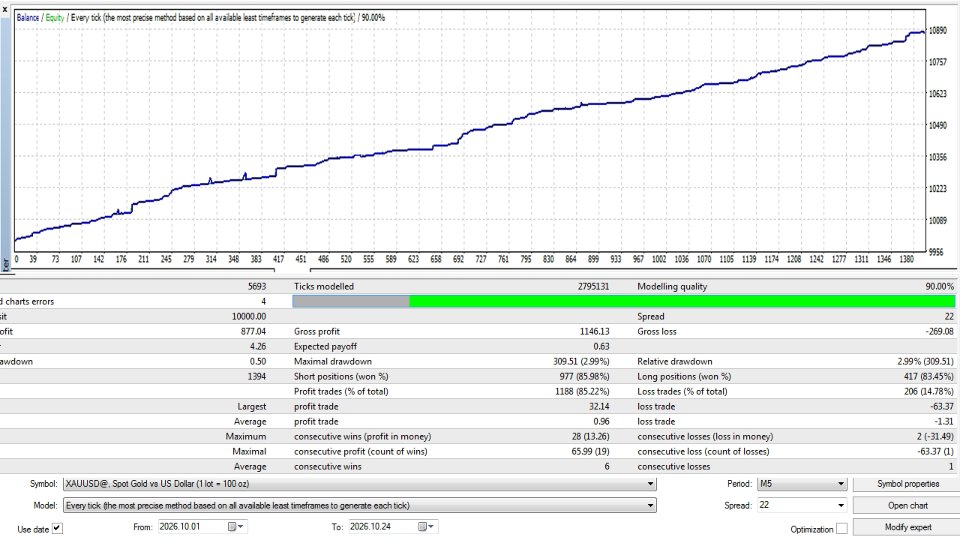The image size is (960, 540).
Task: Click the Expected payoff value 0.63
Action: 601,347
